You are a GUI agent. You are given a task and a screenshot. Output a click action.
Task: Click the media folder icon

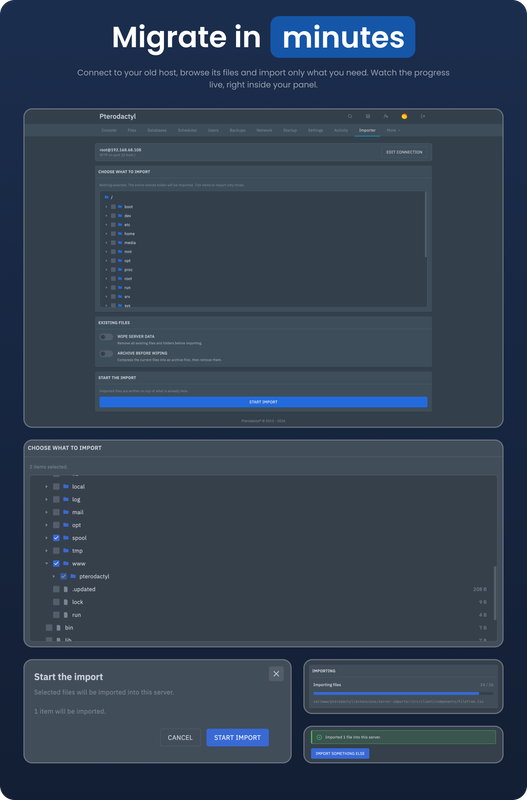click(120, 243)
